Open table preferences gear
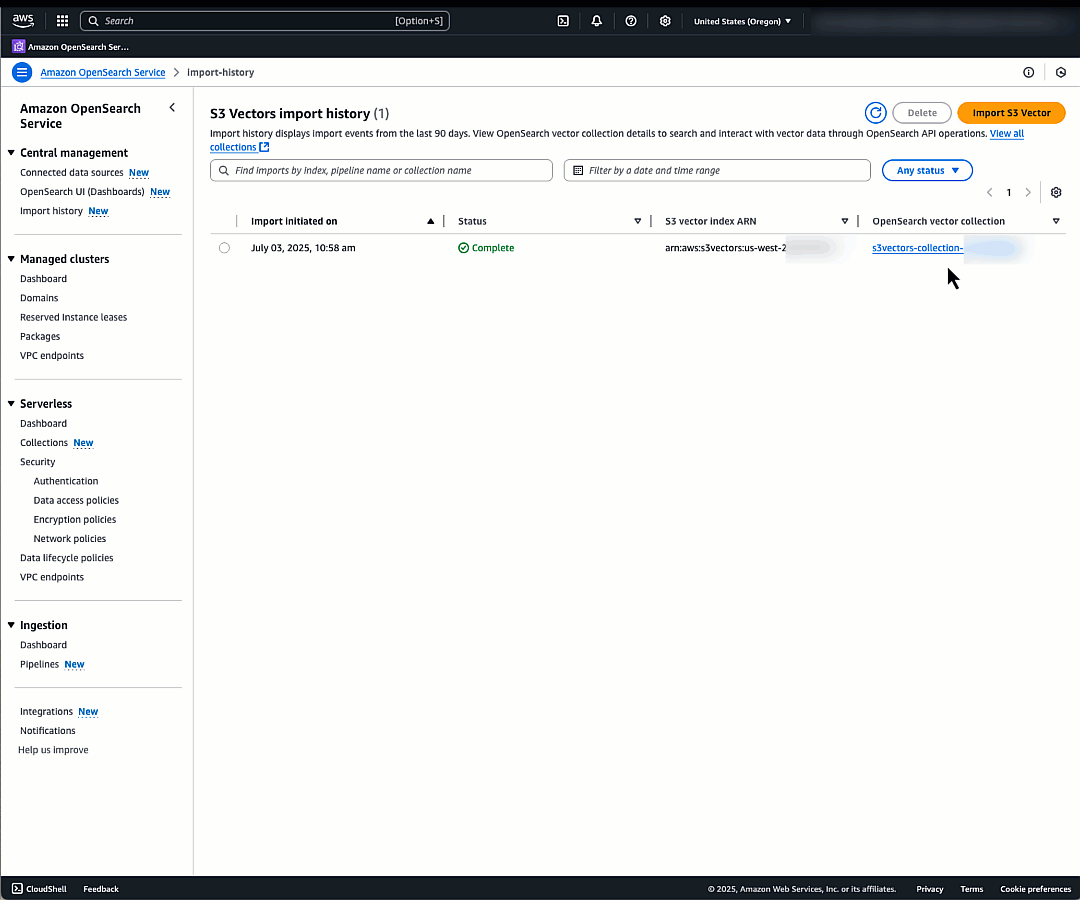The height and width of the screenshot is (900, 1080). coord(1056,192)
